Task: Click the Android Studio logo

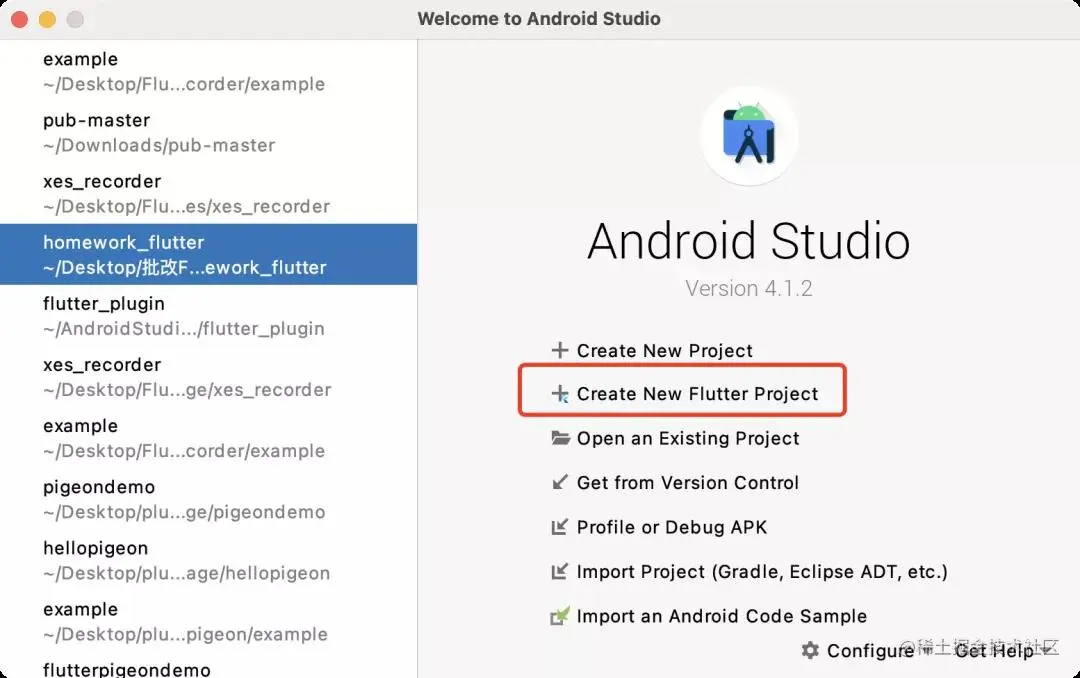Action: coord(749,135)
